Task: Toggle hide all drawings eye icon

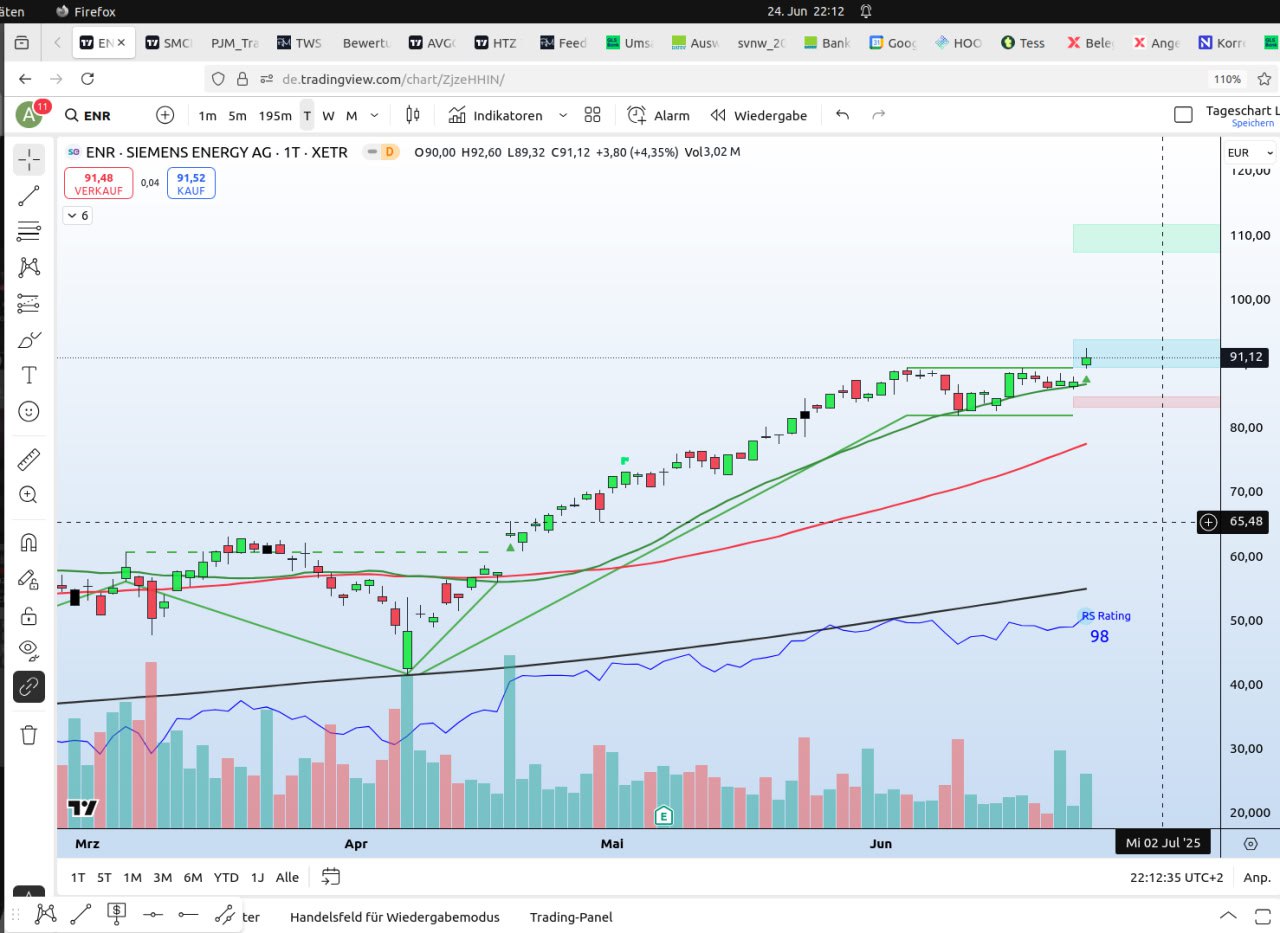Action: [x=29, y=650]
